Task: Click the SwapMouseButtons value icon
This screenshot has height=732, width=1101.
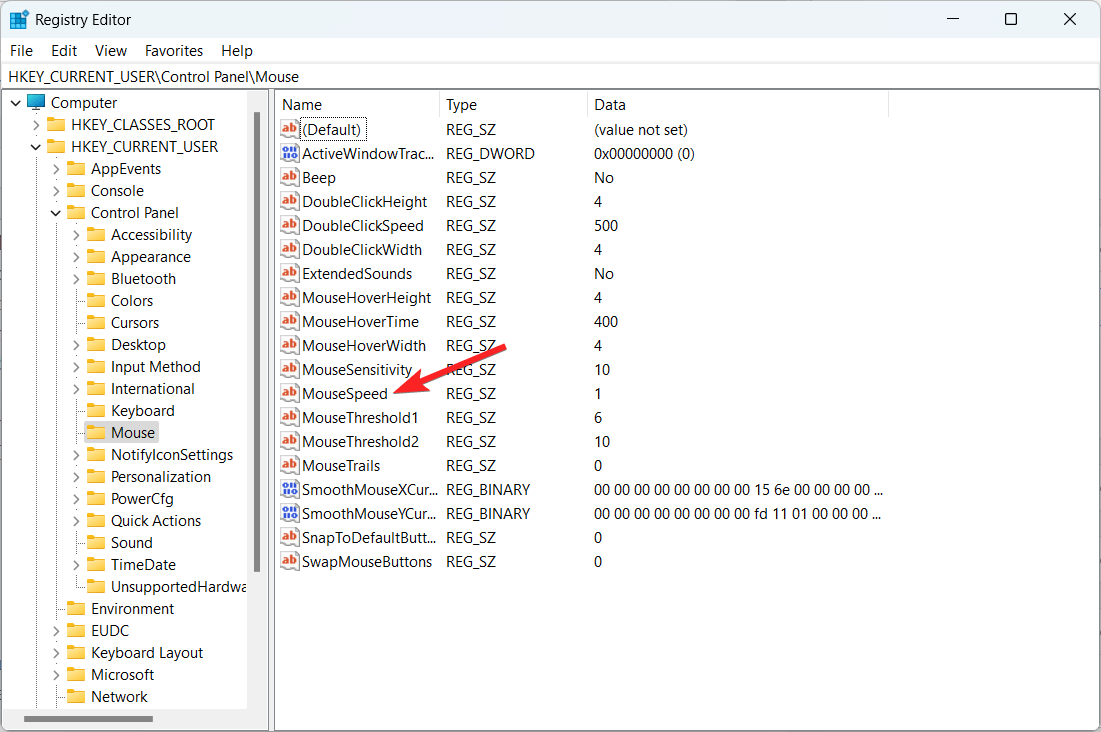Action: click(289, 561)
